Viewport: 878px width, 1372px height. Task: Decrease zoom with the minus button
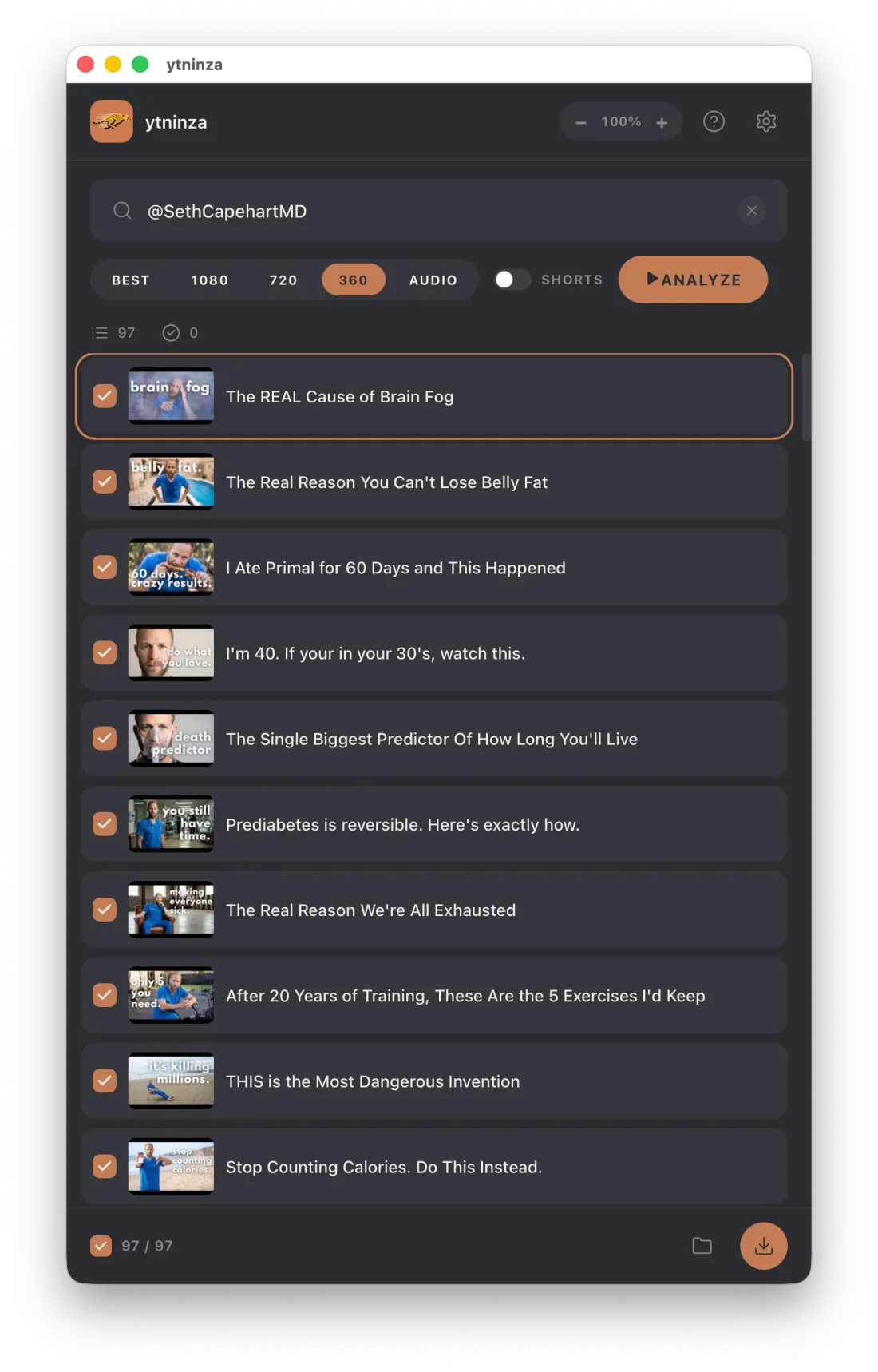581,122
